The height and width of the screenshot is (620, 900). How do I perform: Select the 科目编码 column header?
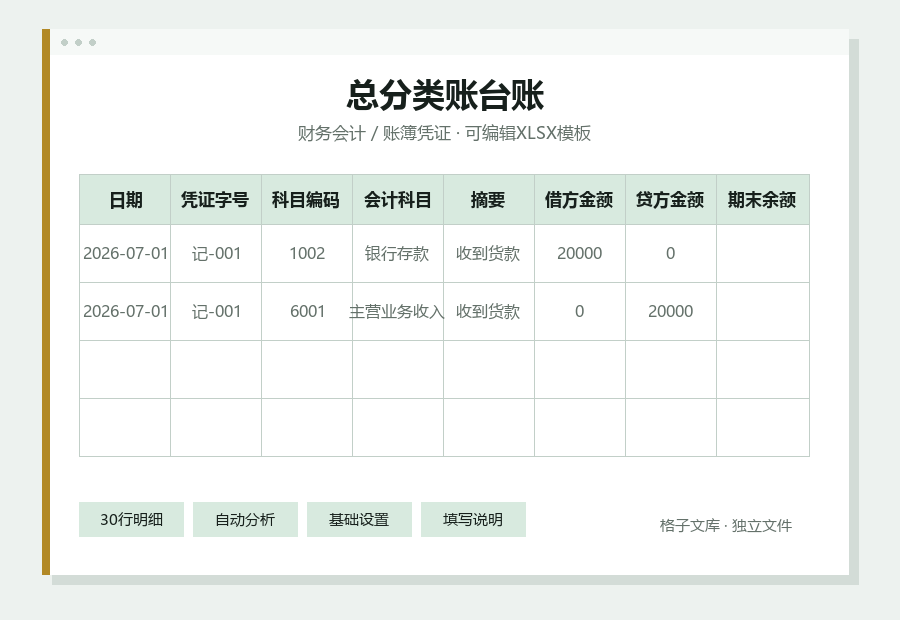point(307,200)
